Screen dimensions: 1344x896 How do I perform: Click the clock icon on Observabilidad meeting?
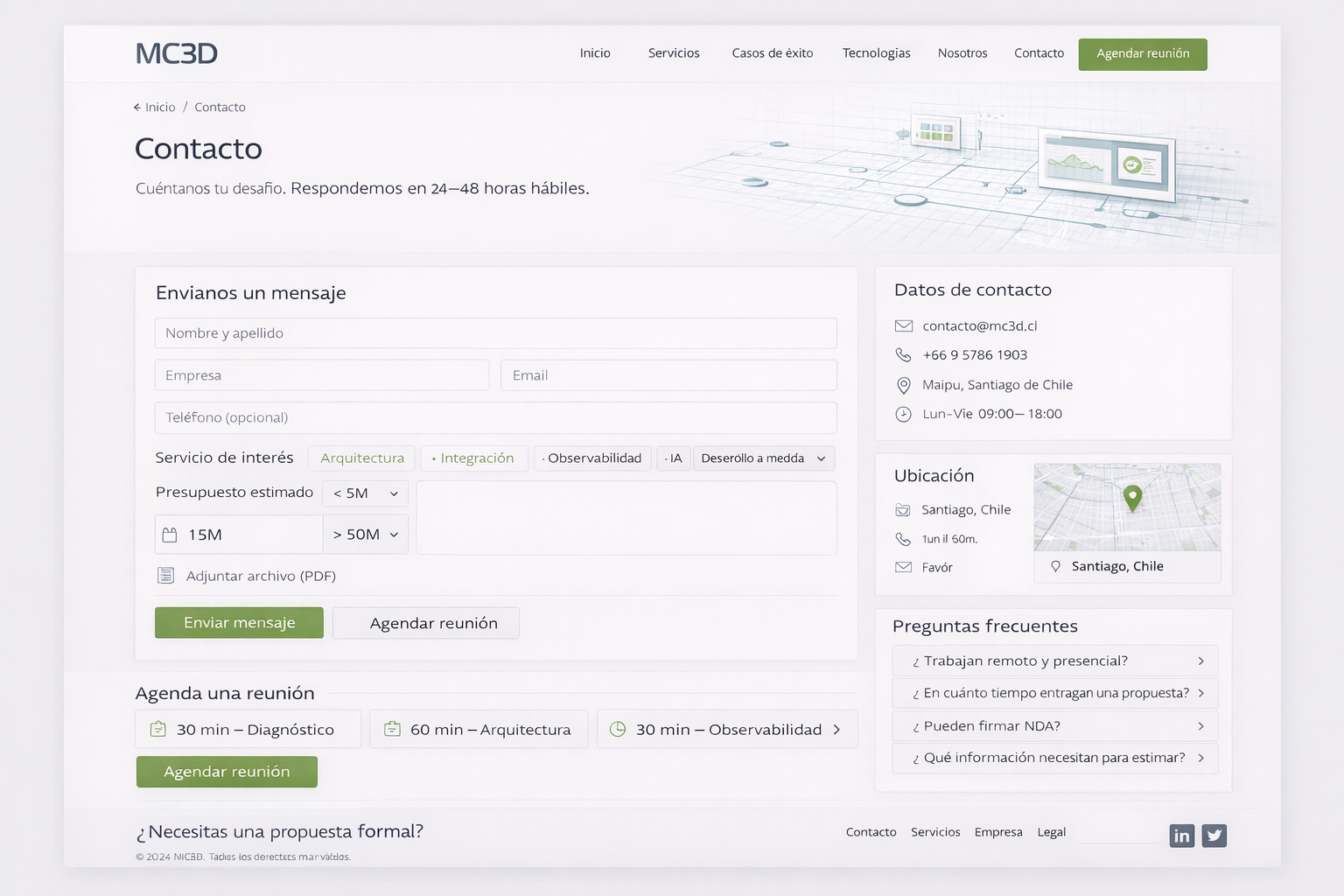point(618,729)
